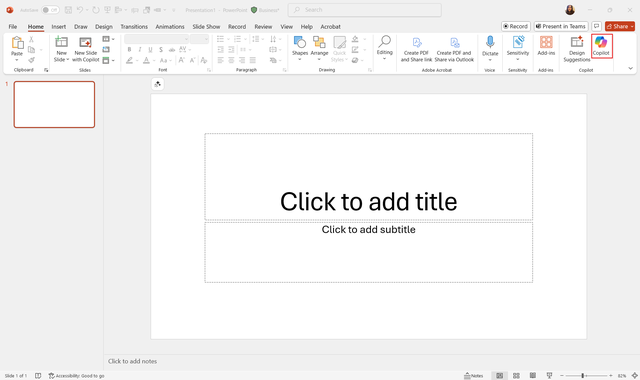The height and width of the screenshot is (380, 640).
Task: Click Accessibility: Good to go status
Action: (x=76, y=376)
